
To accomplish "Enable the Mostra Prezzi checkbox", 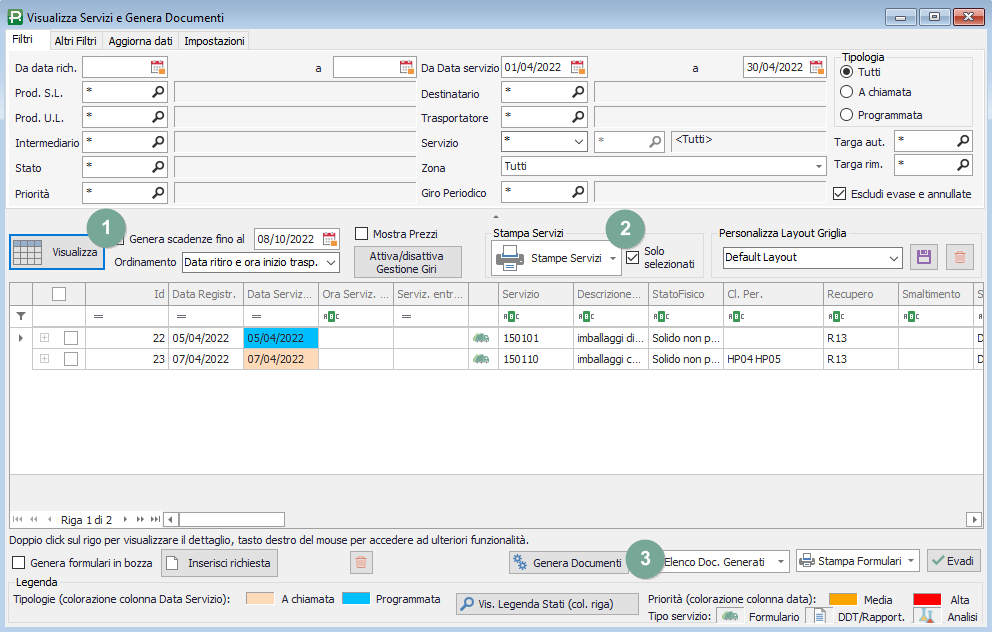I will click(x=362, y=233).
